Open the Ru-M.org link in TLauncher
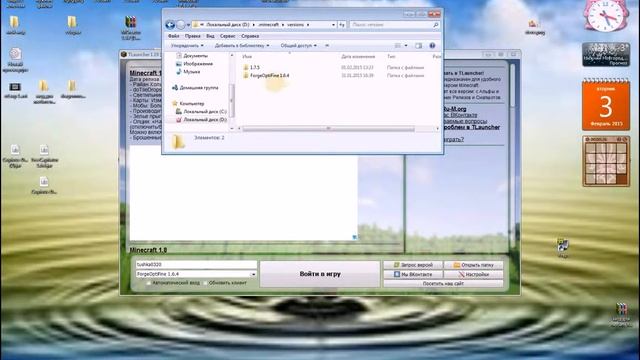 coord(454,109)
